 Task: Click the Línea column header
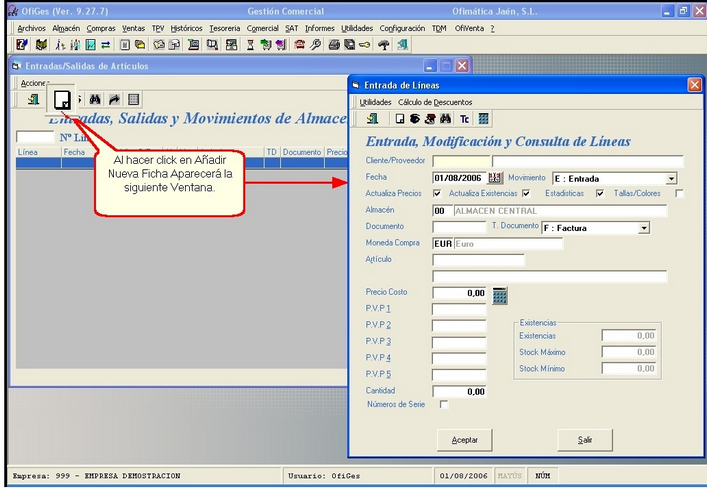point(38,152)
